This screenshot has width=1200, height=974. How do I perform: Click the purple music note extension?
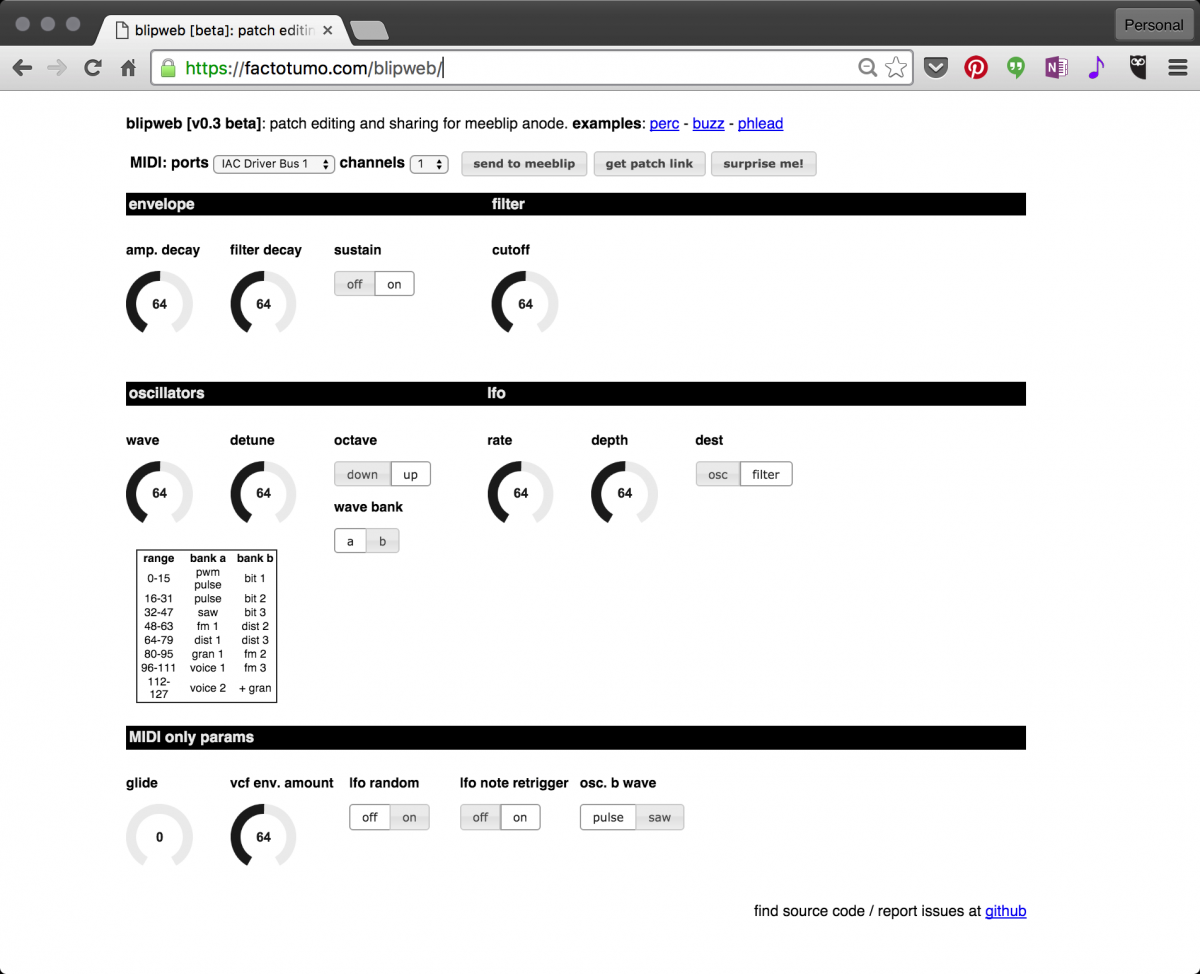click(x=1096, y=68)
